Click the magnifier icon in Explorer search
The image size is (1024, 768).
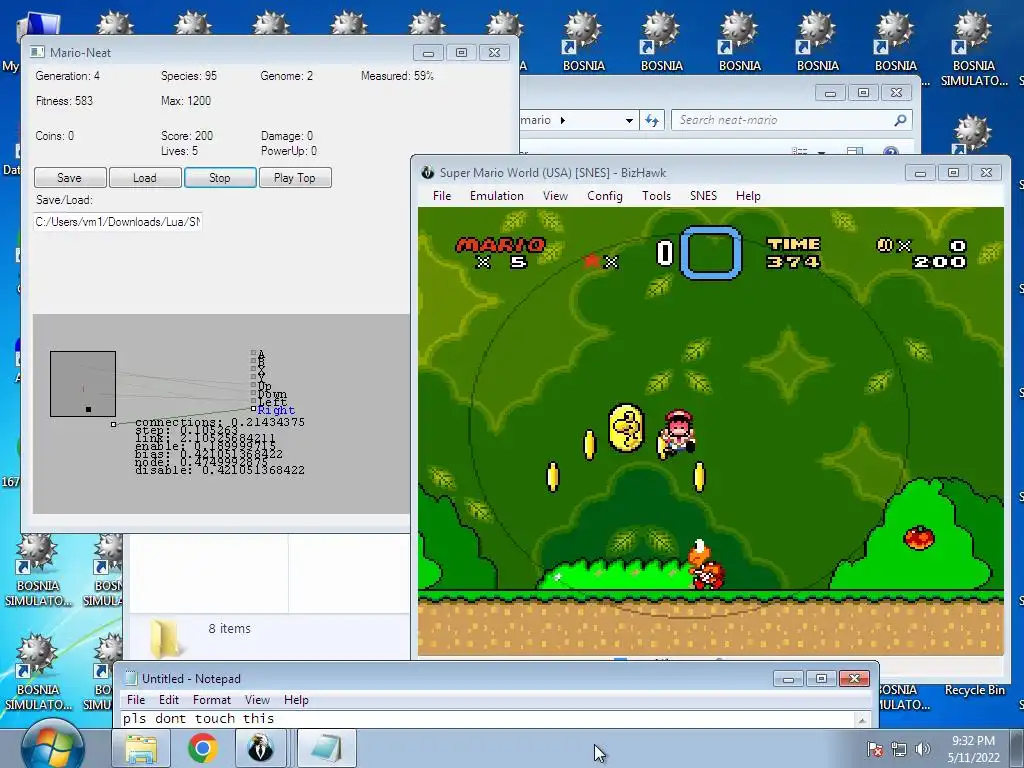[x=901, y=120]
